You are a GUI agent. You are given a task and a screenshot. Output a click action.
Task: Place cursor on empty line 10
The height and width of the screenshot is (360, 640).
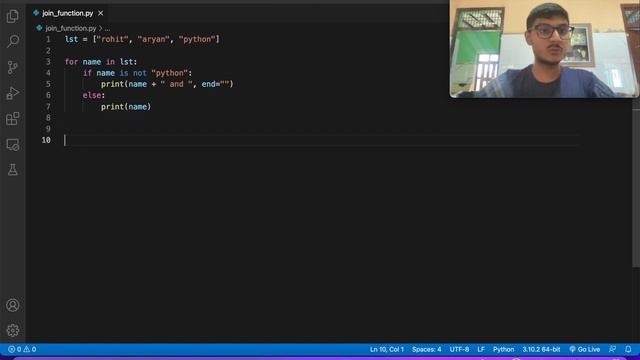click(321, 140)
